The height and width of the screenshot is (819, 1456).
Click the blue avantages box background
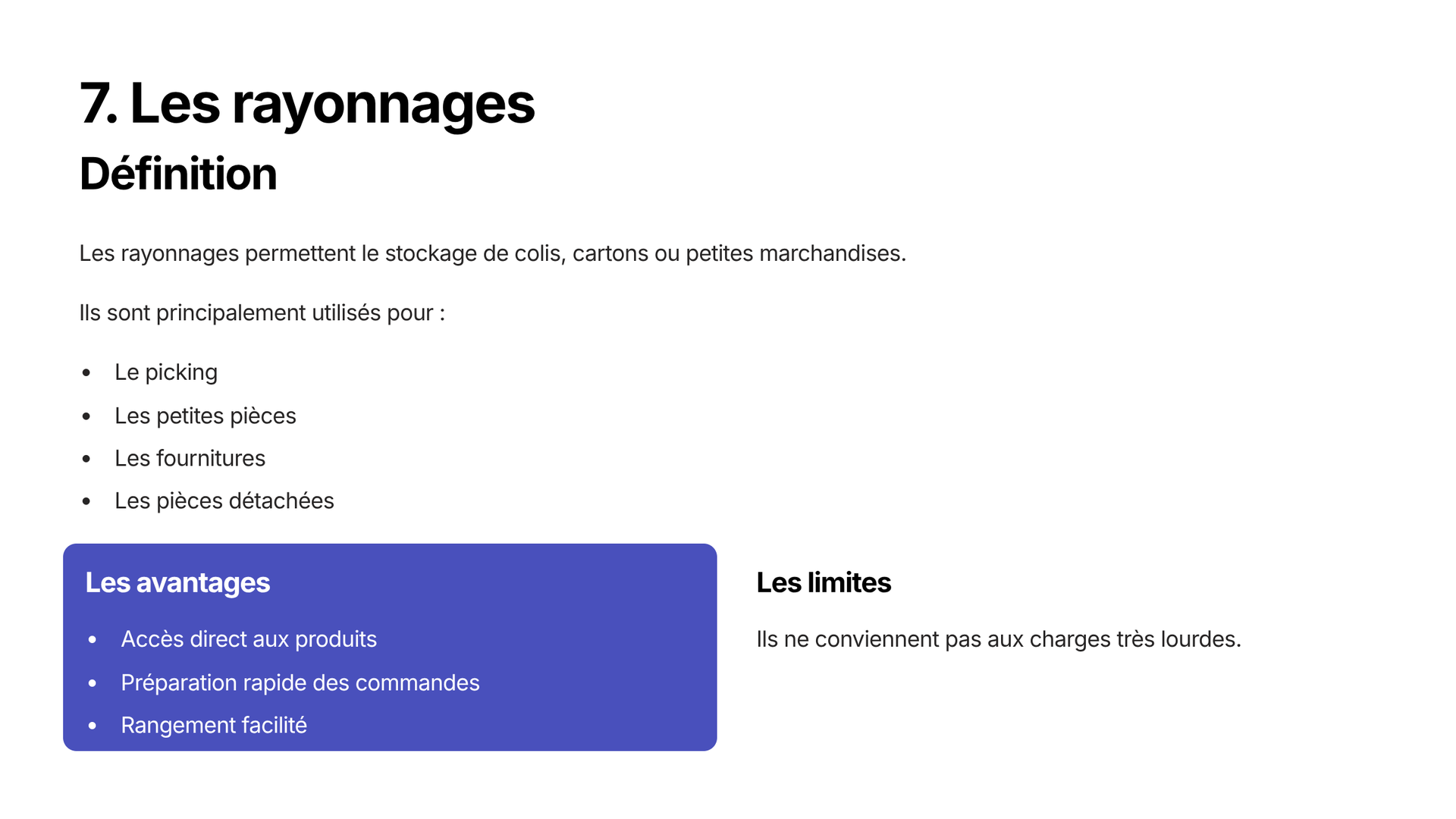click(x=591, y=607)
